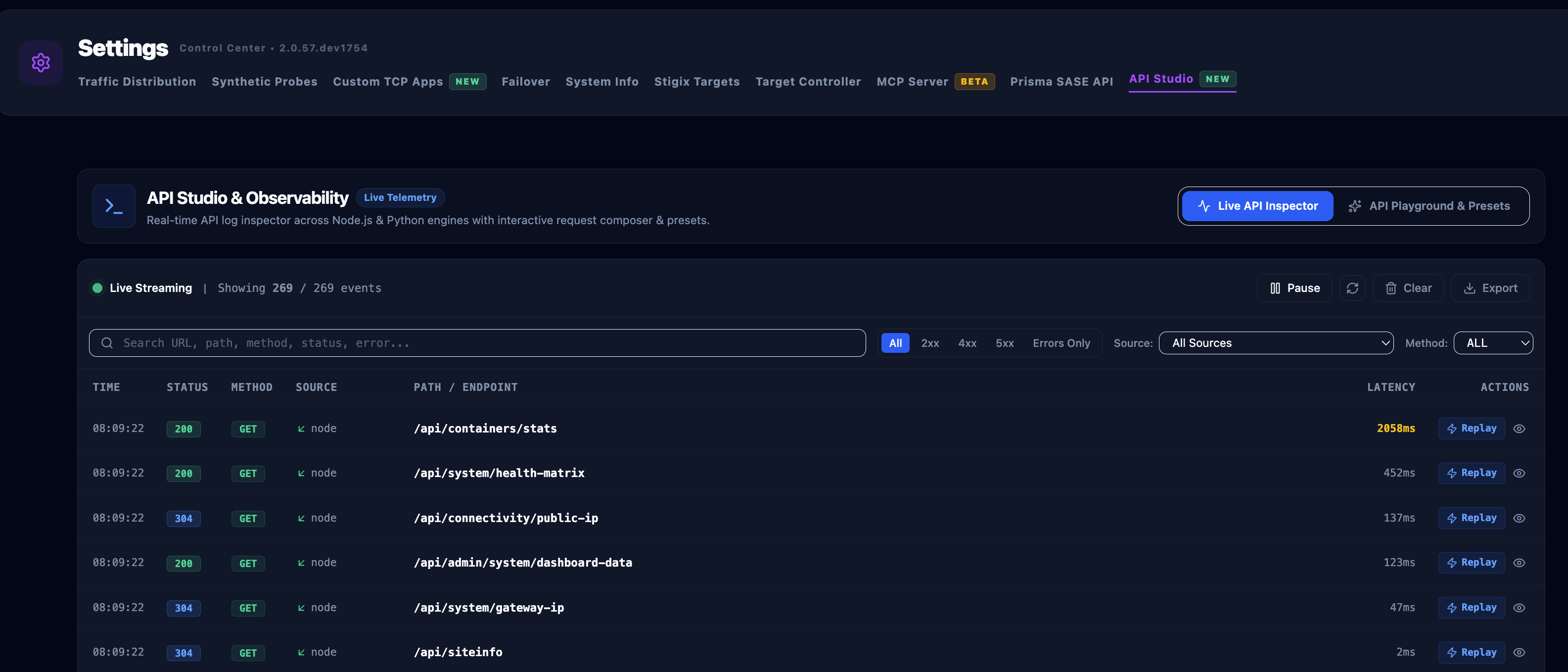Open the Method ALL dropdown
Screen dimensions: 1568x672
tap(1492, 343)
